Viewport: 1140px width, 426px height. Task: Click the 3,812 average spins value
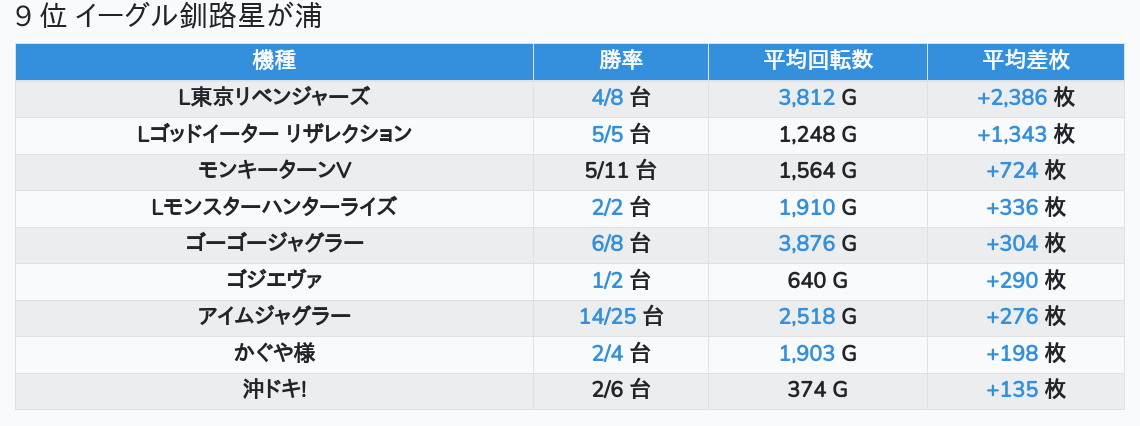806,98
